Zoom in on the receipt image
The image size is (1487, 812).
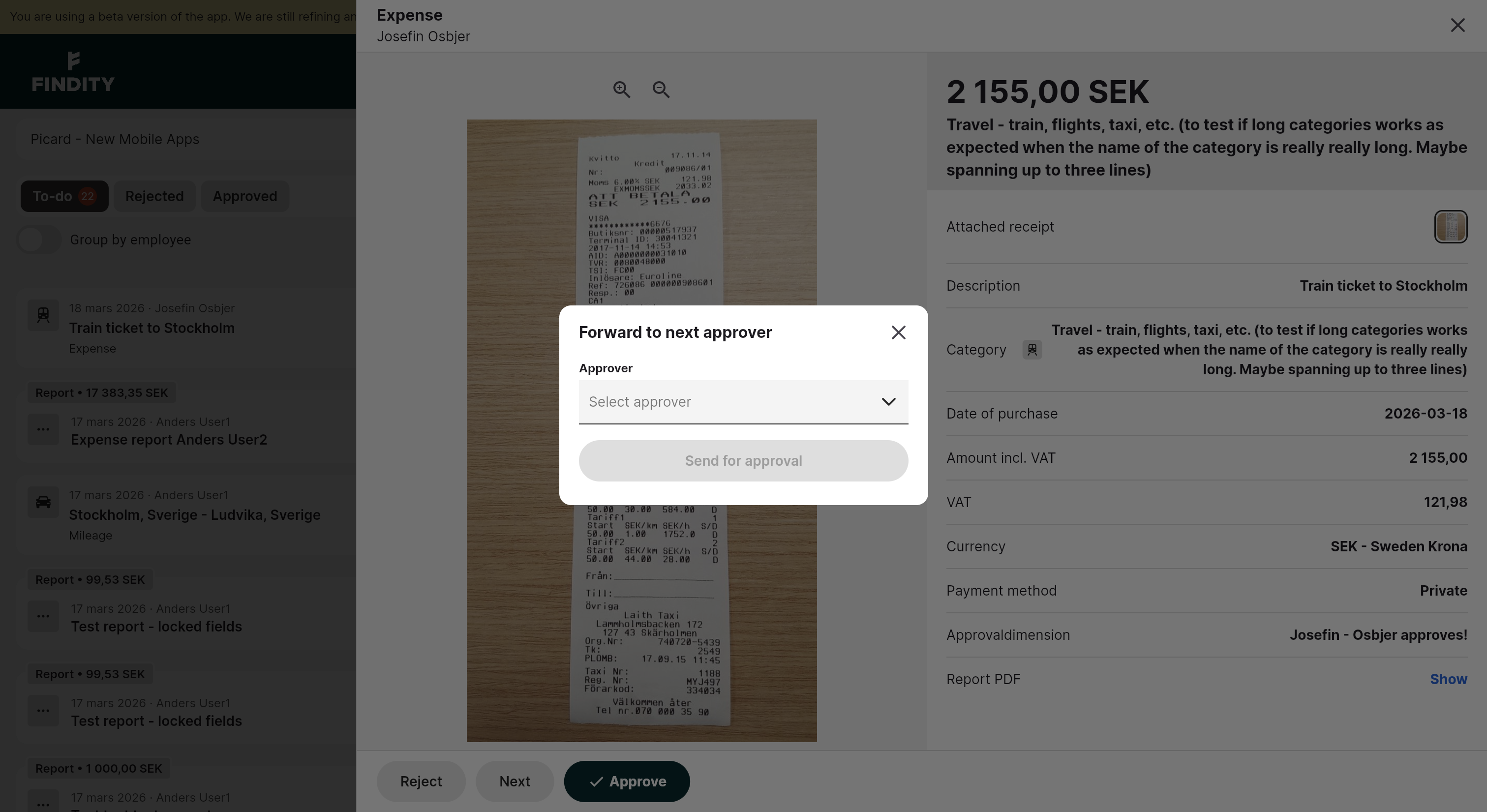click(x=622, y=90)
